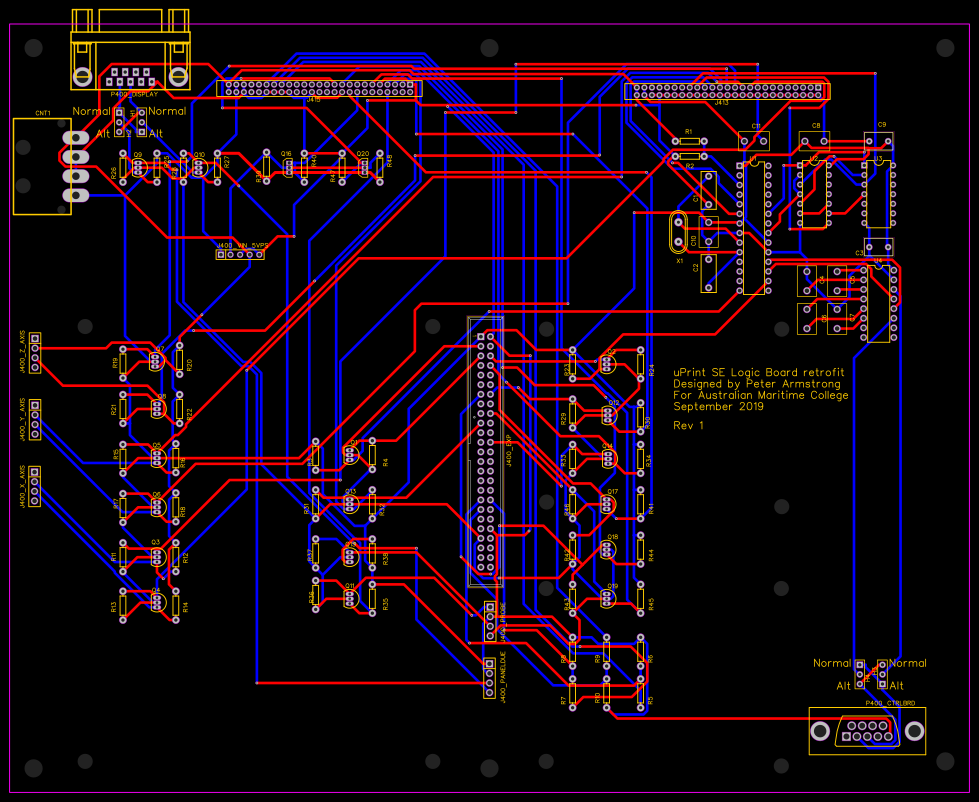Select the U1 DIP chip footprint

click(754, 228)
